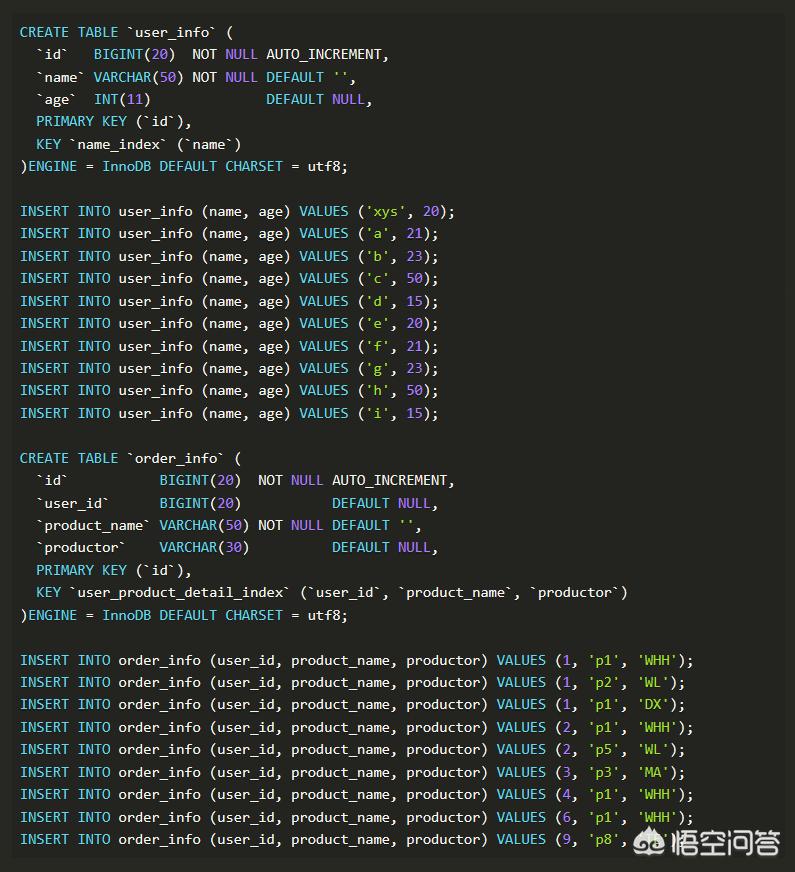Viewport: 795px width, 872px height.
Task: Click the `age` INT(11) DEFAULT NULL line
Action: pos(203,100)
